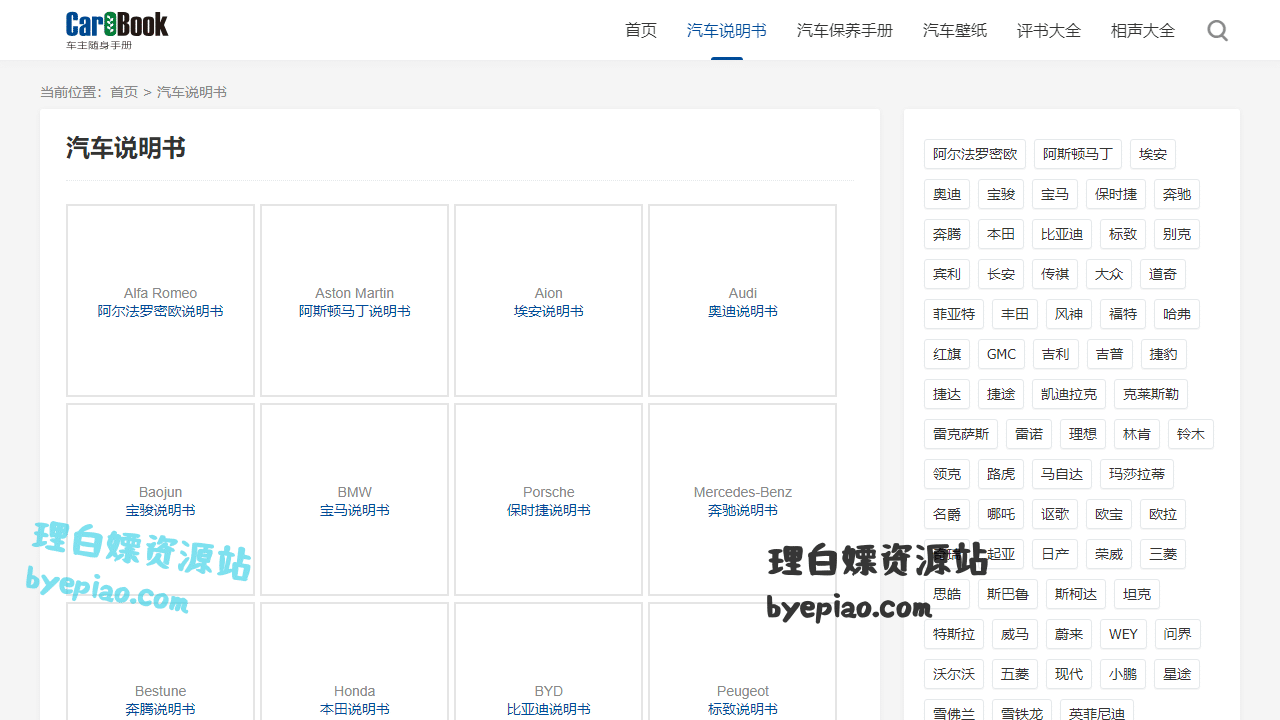Select the 奔驰 sidebar tag

tap(1177, 194)
